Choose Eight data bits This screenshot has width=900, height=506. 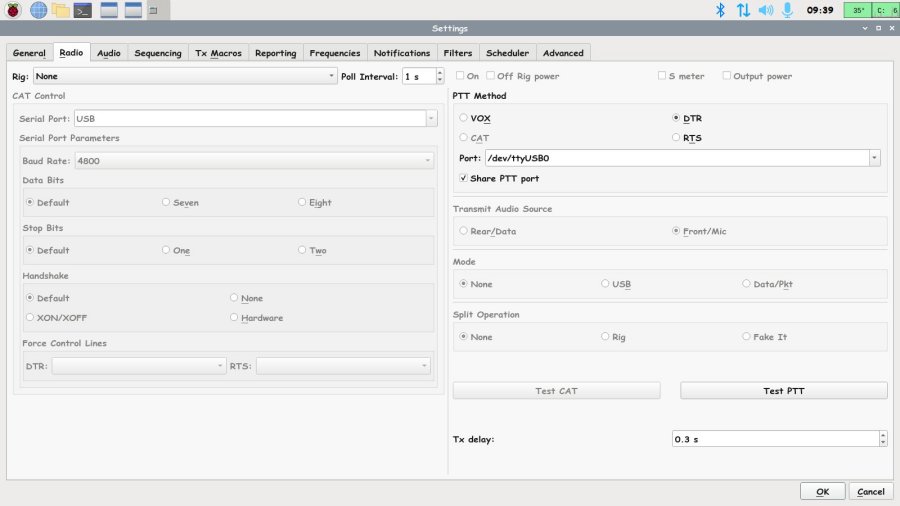pyautogui.click(x=315, y=203)
